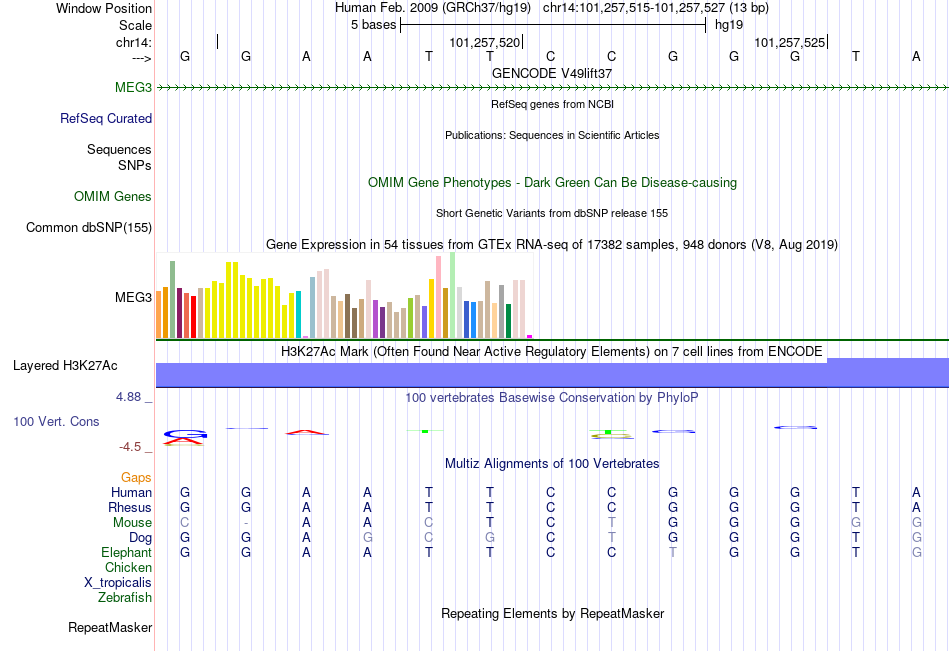
Task: Click the hg19 scale label
Action: pos(729,25)
